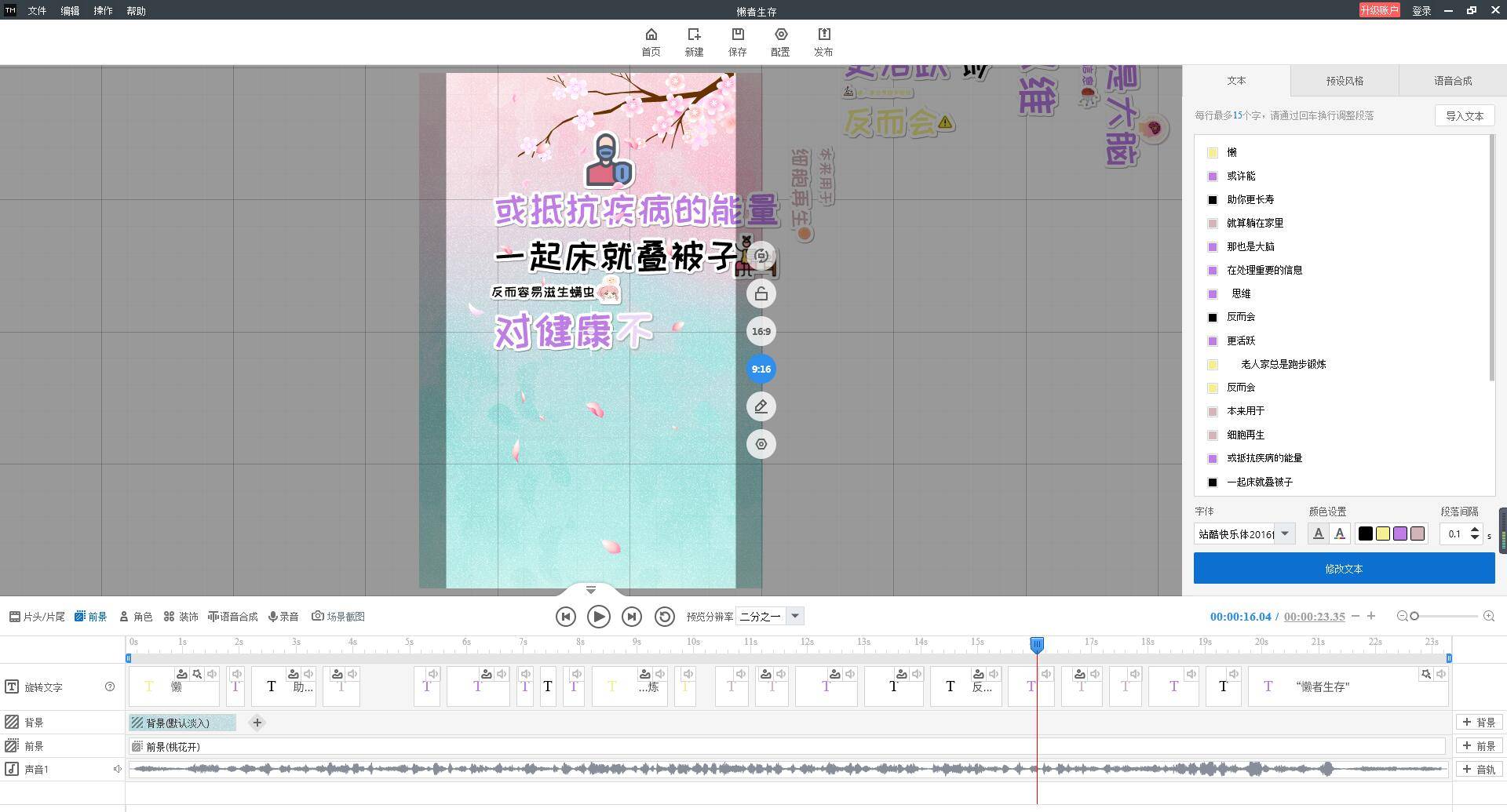The height and width of the screenshot is (812, 1507).
Task: Toggle sound icon on the 懒 text clip
Action: (x=212, y=674)
